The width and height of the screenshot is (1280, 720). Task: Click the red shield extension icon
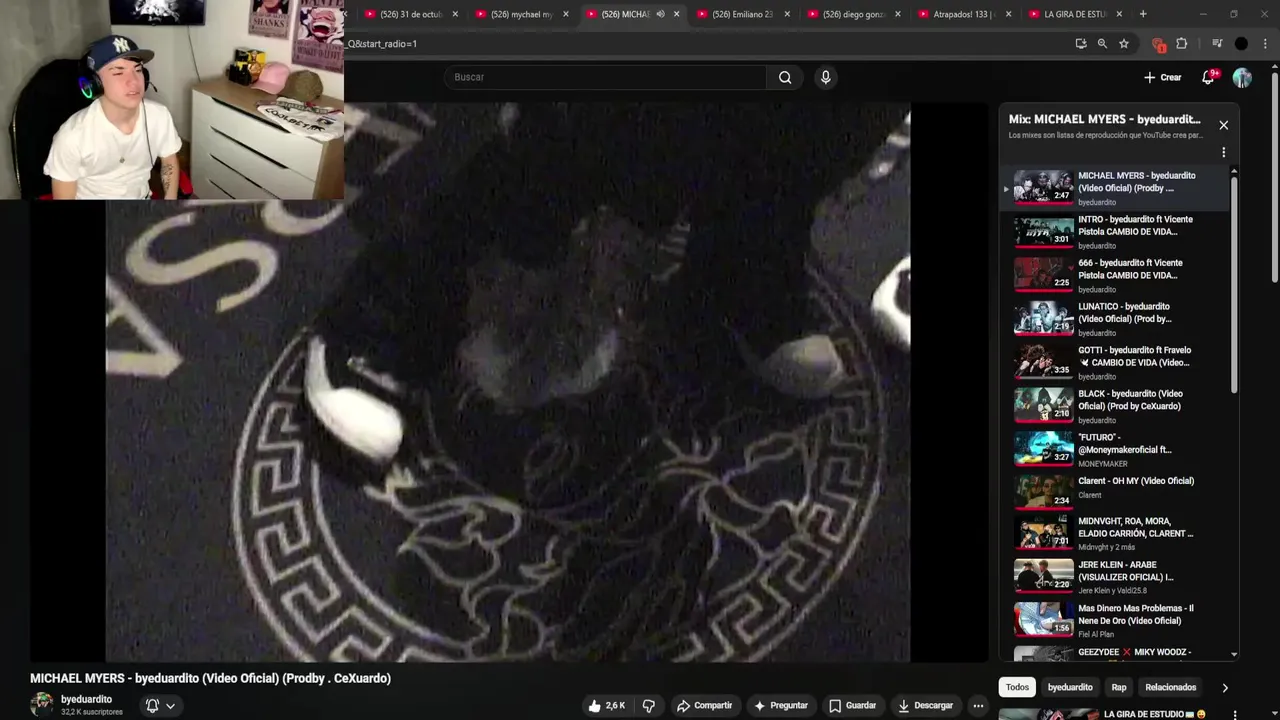1158,44
